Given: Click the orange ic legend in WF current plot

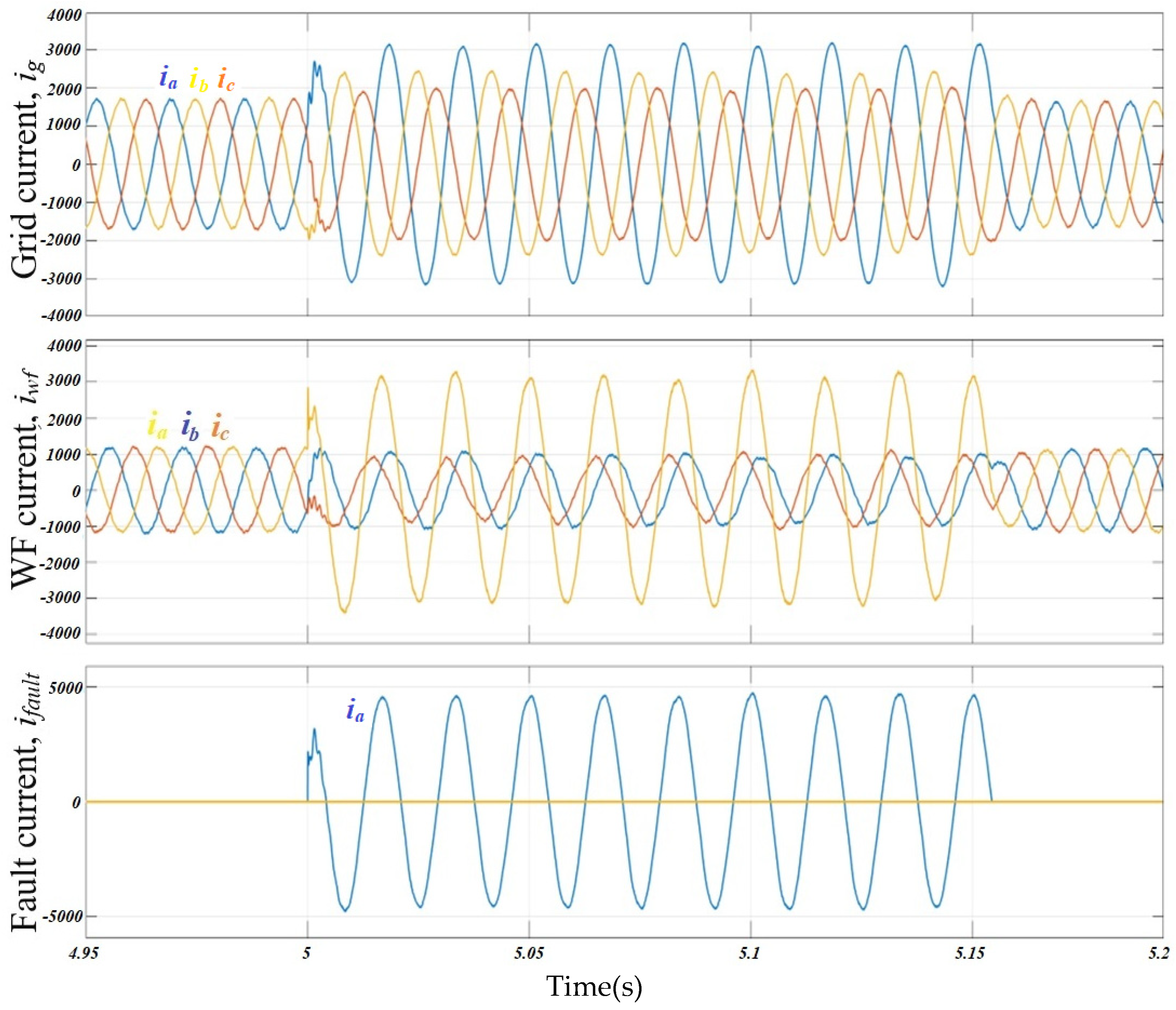Looking at the screenshot, I should point(220,427).
